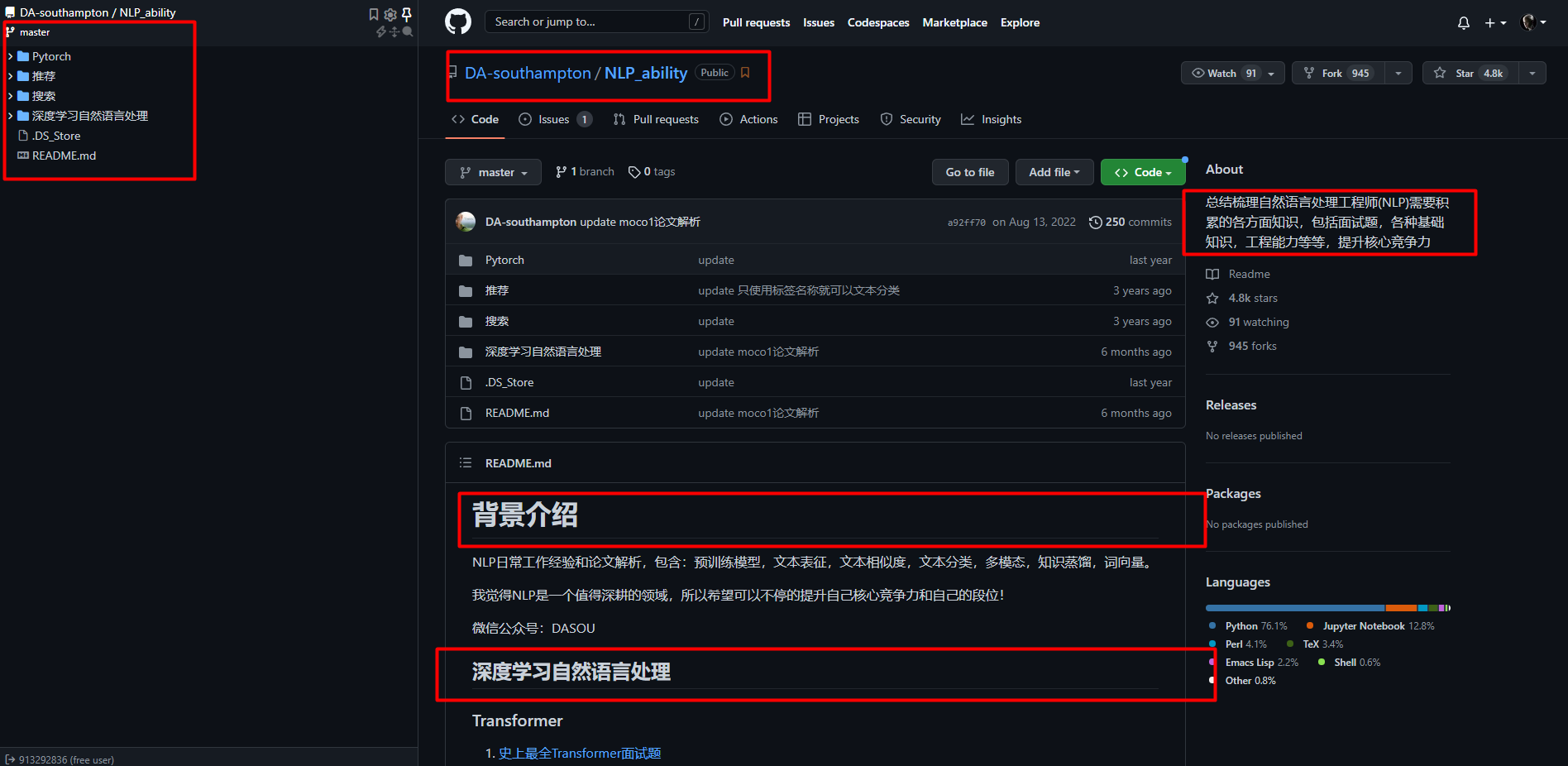The height and width of the screenshot is (766, 1568).
Task: Open the Security tab
Action: [x=911, y=119]
